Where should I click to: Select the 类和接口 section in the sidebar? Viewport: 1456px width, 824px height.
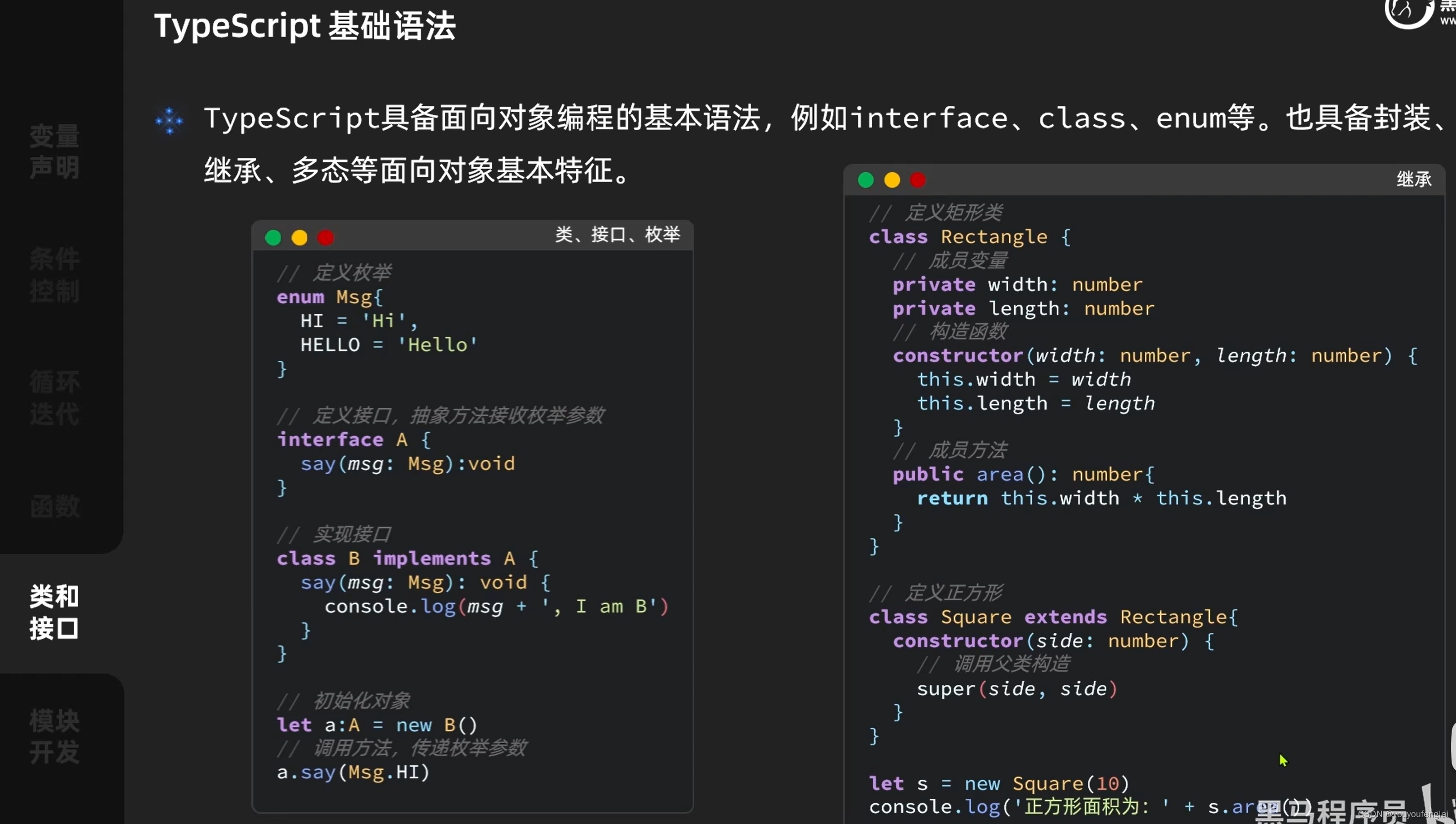(x=54, y=613)
